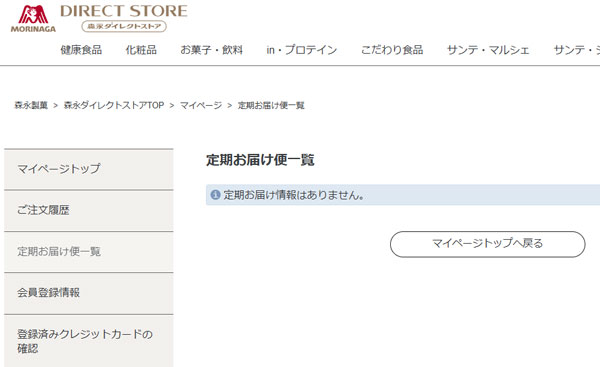Open マイページトップ in sidebar
The width and height of the screenshot is (600, 367).
(x=89, y=169)
